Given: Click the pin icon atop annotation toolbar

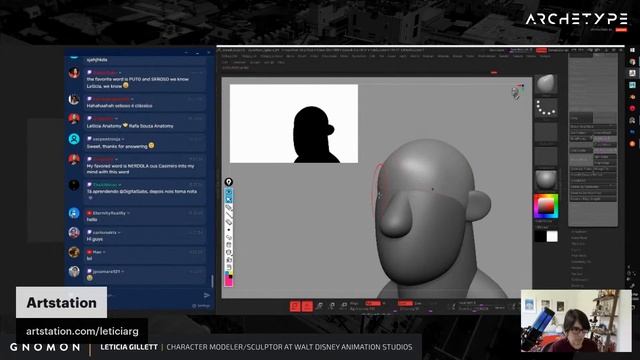Looking at the screenshot, I should pyautogui.click(x=229, y=182).
